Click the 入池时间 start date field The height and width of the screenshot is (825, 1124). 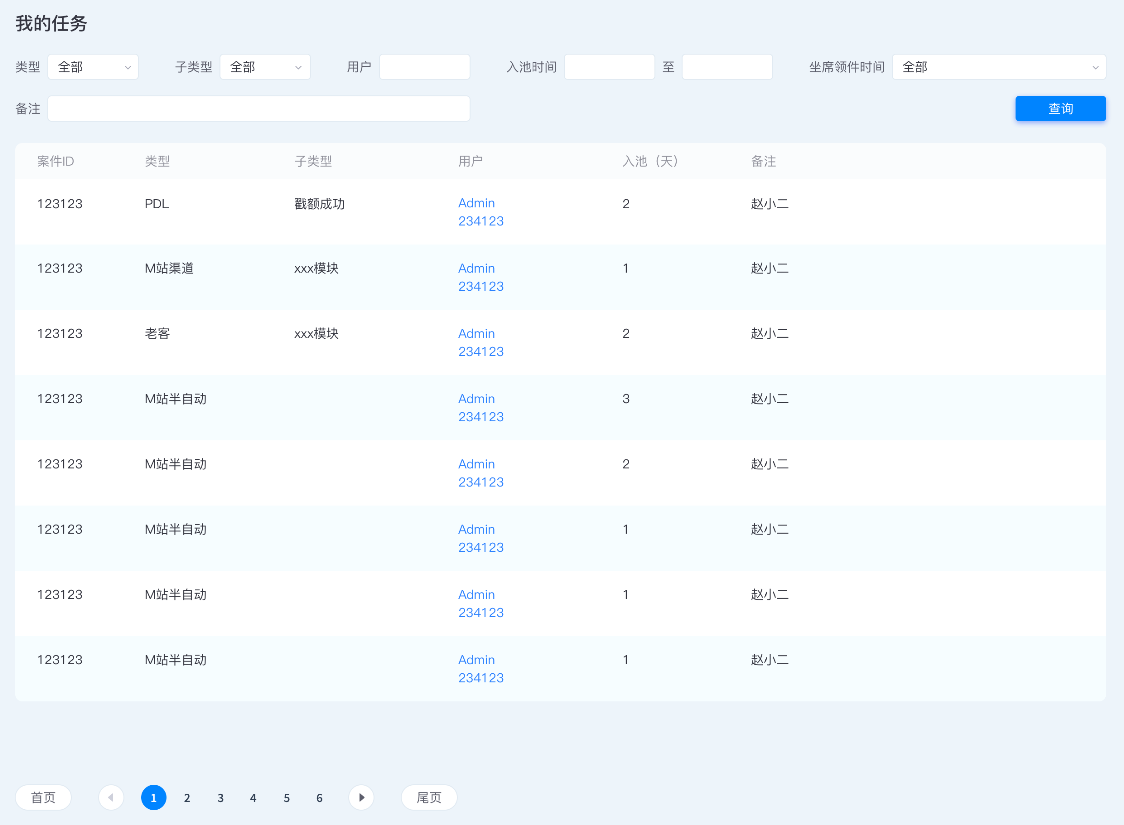pos(609,67)
